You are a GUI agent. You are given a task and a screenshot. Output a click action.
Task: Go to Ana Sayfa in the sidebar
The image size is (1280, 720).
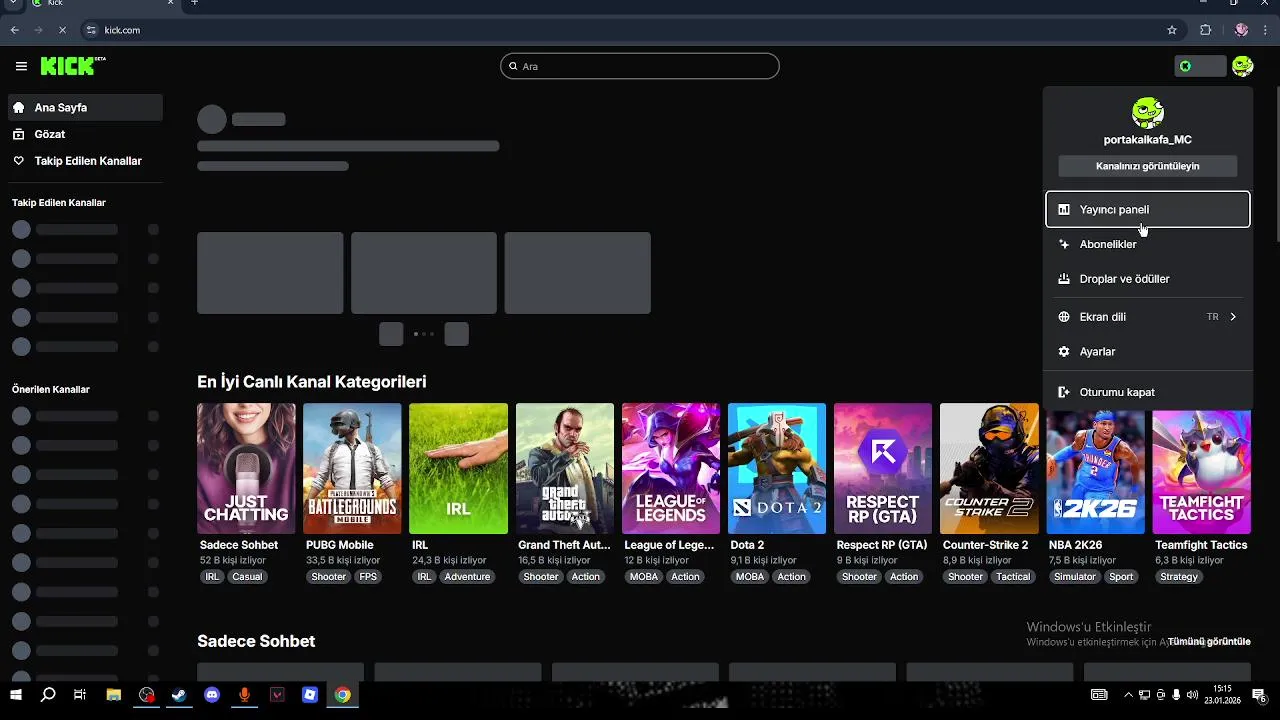click(x=85, y=107)
